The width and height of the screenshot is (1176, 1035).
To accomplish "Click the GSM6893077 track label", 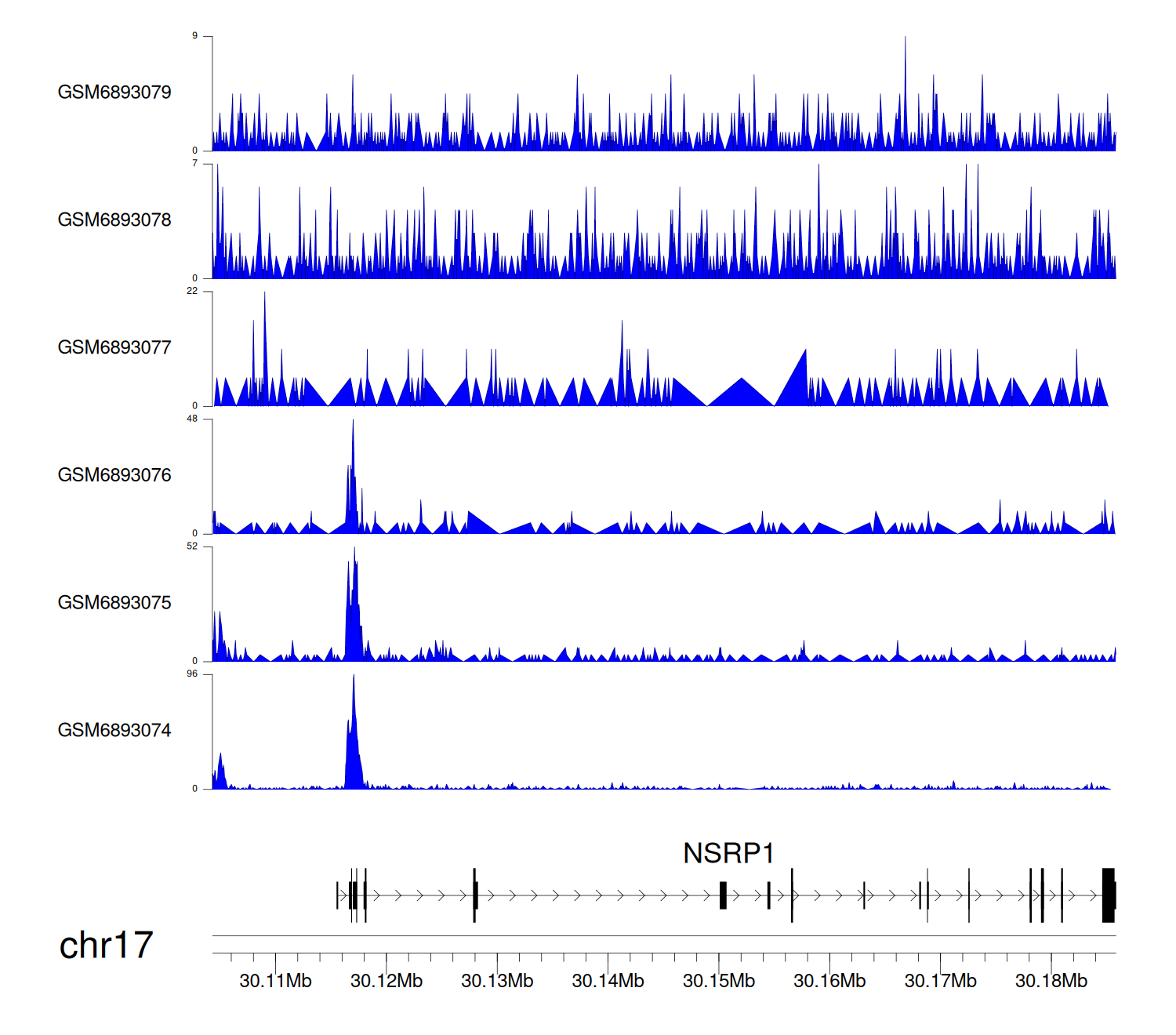I will point(114,348).
